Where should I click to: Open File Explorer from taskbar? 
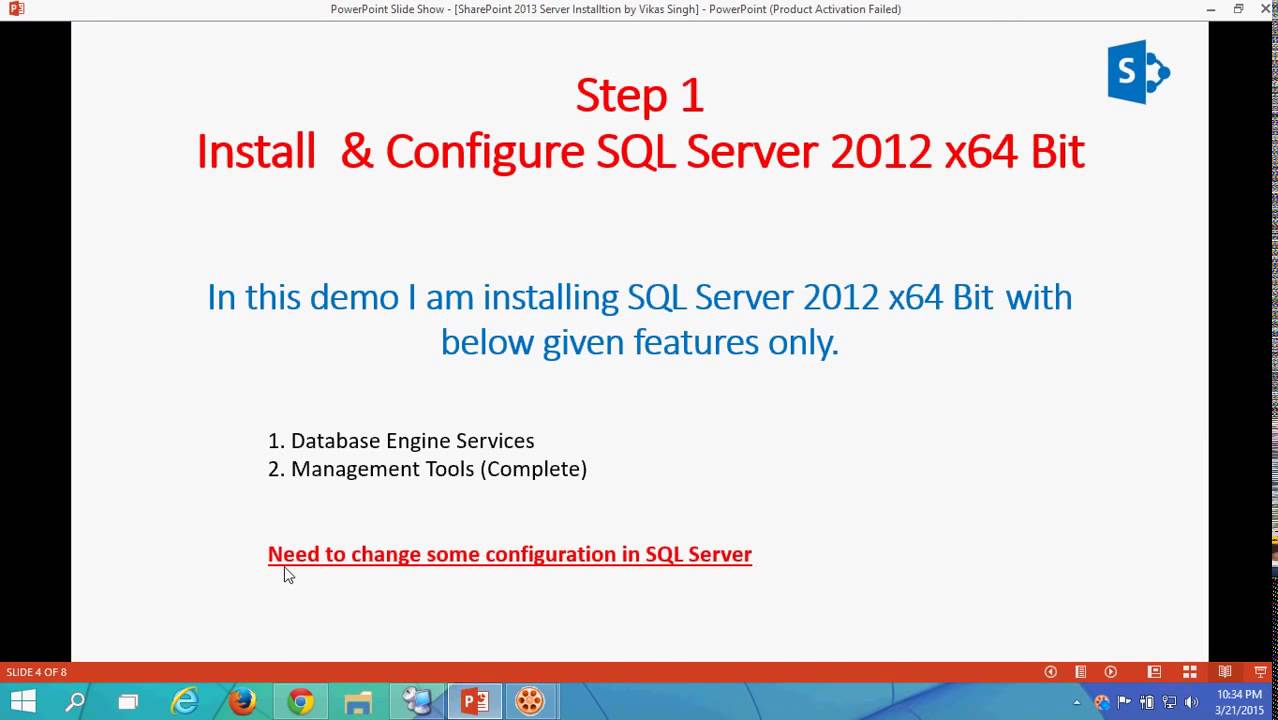pos(358,702)
